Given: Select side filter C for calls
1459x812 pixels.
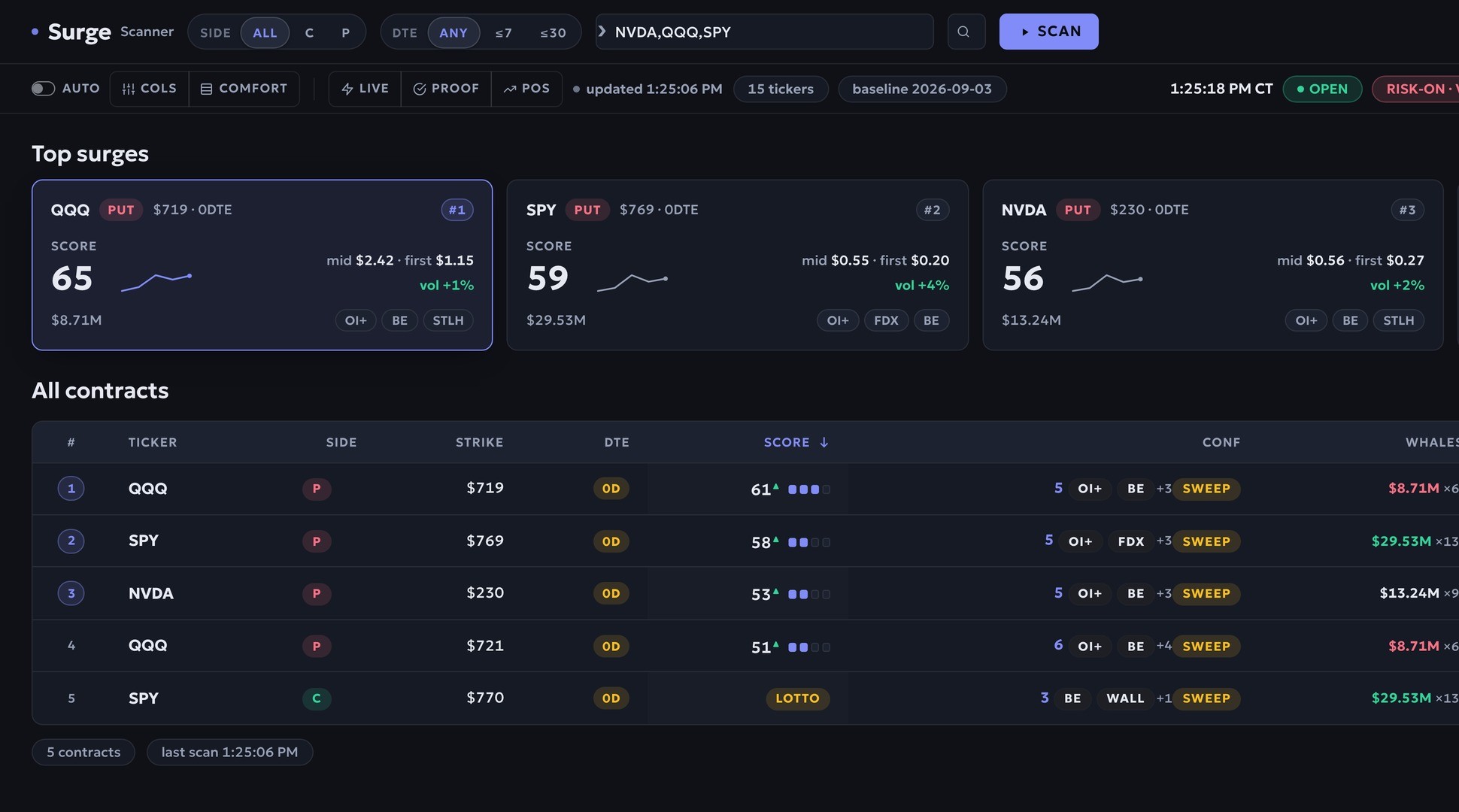Looking at the screenshot, I should (x=309, y=32).
